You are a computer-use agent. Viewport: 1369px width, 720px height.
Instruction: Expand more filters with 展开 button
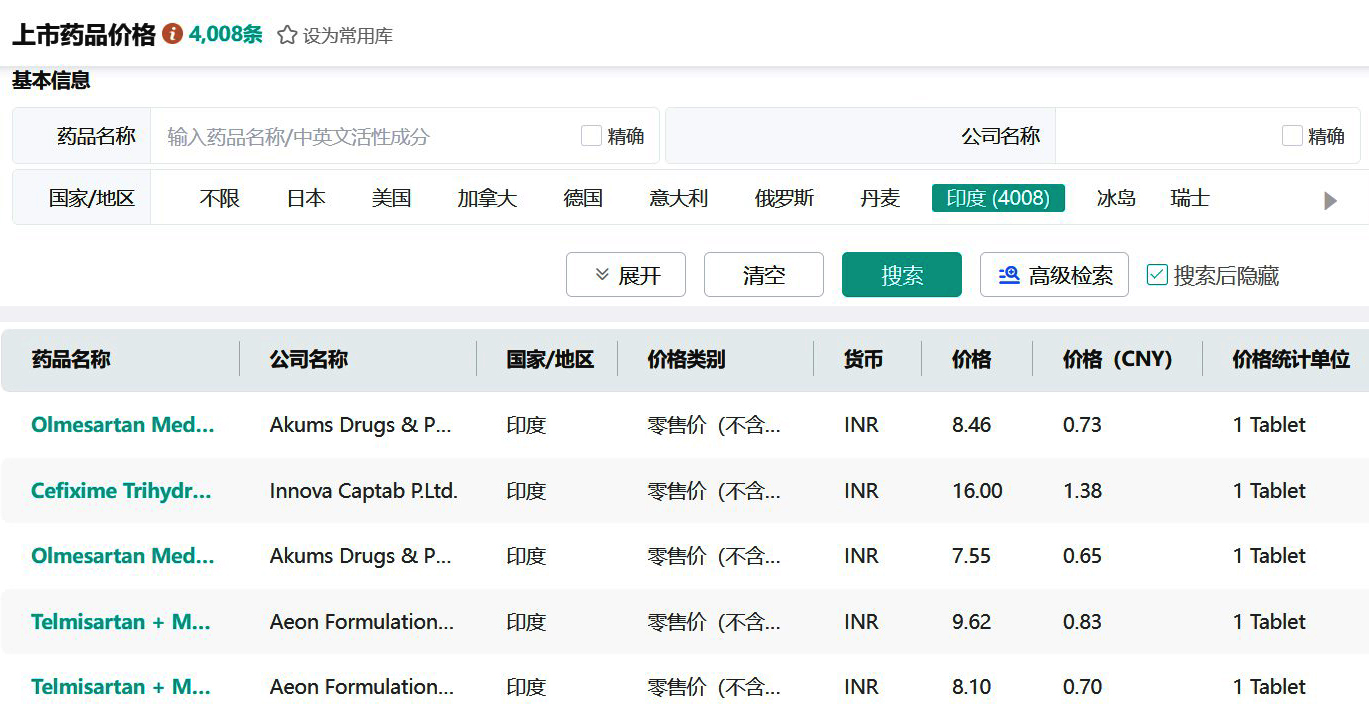pos(626,275)
